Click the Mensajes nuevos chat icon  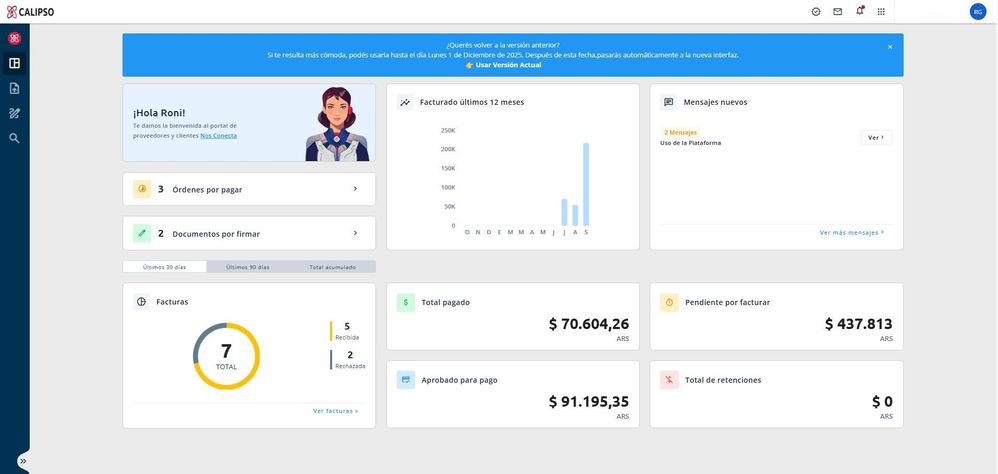point(668,102)
